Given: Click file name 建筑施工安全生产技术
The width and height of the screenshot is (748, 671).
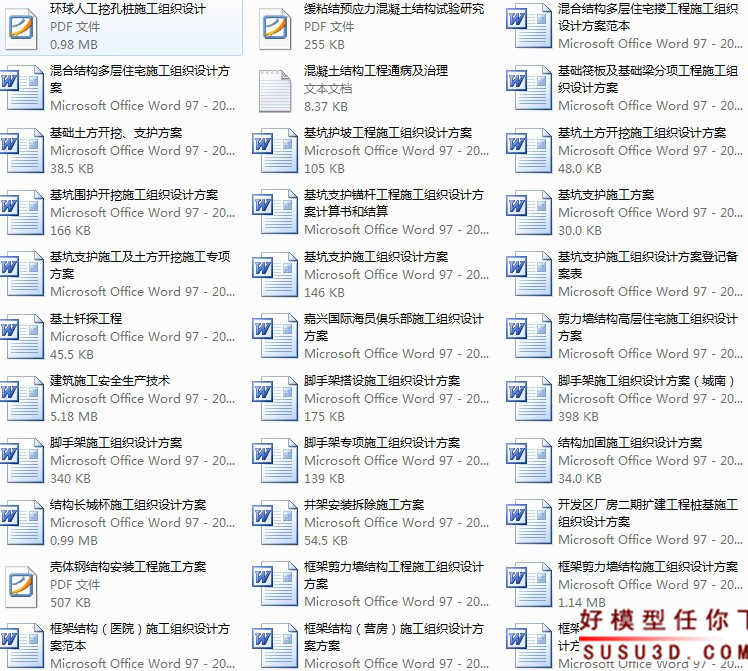Looking at the screenshot, I should [x=110, y=381].
